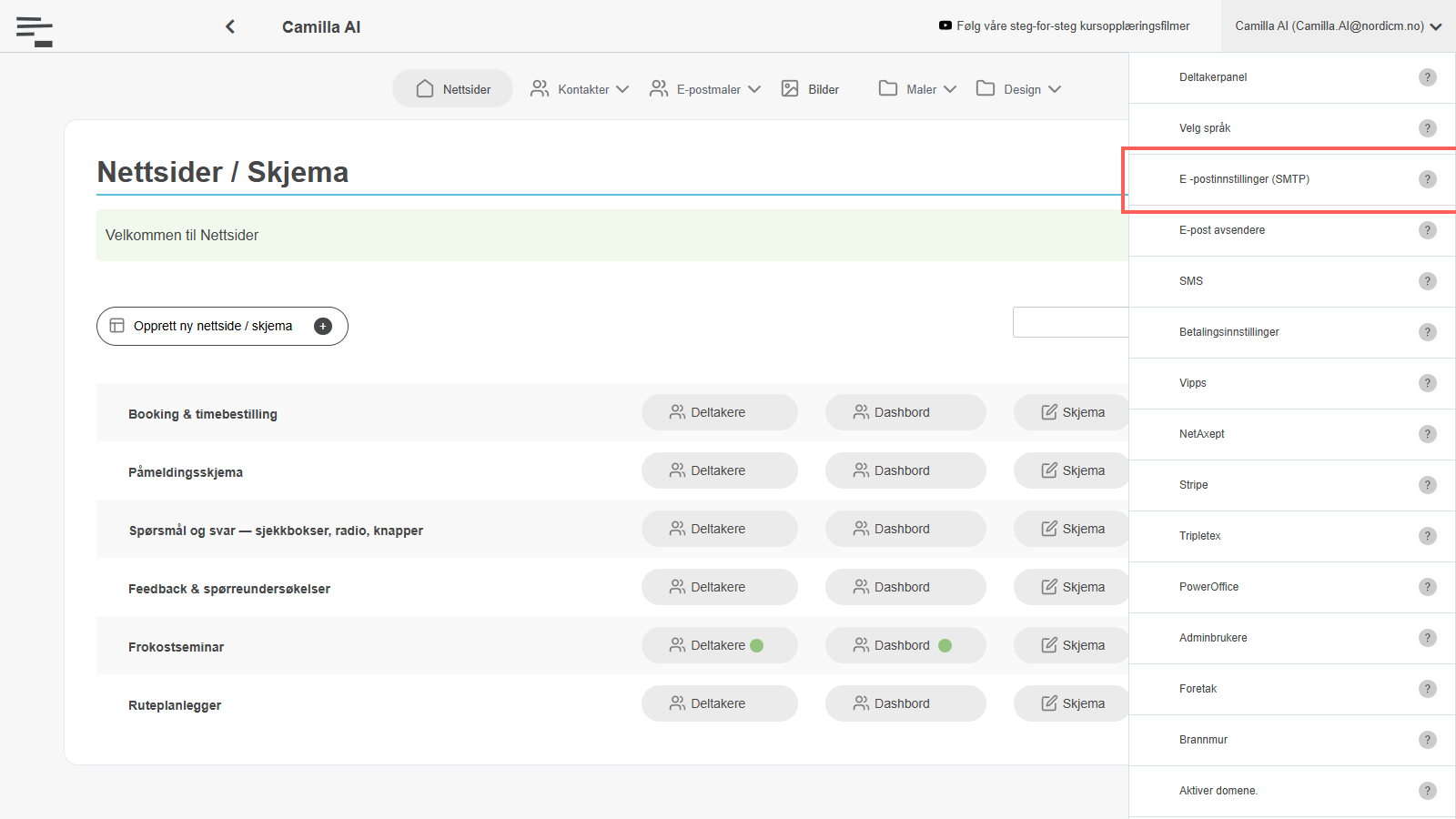This screenshot has width=1456, height=819.
Task: Click the plus icon on Opprett ny nettside
Action: point(323,326)
